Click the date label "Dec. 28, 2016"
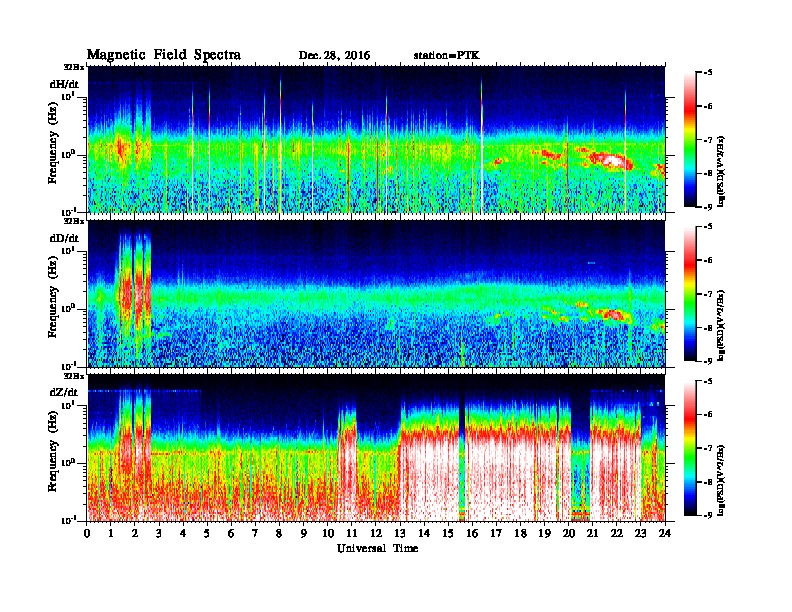Image resolution: width=792 pixels, height=612 pixels. pos(334,56)
